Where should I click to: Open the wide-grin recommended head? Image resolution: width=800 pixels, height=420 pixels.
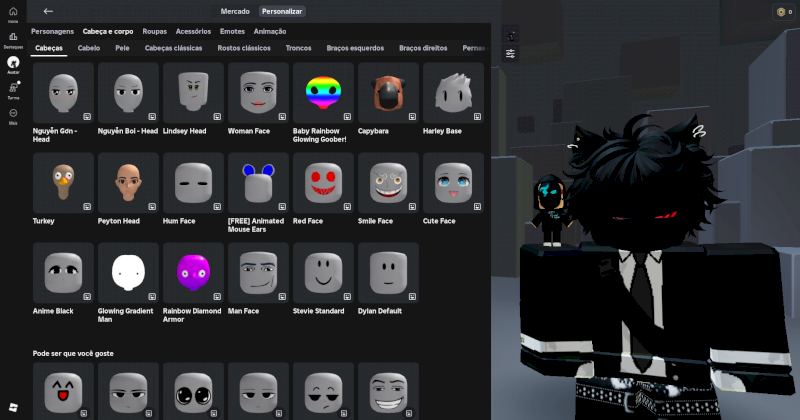click(x=388, y=391)
